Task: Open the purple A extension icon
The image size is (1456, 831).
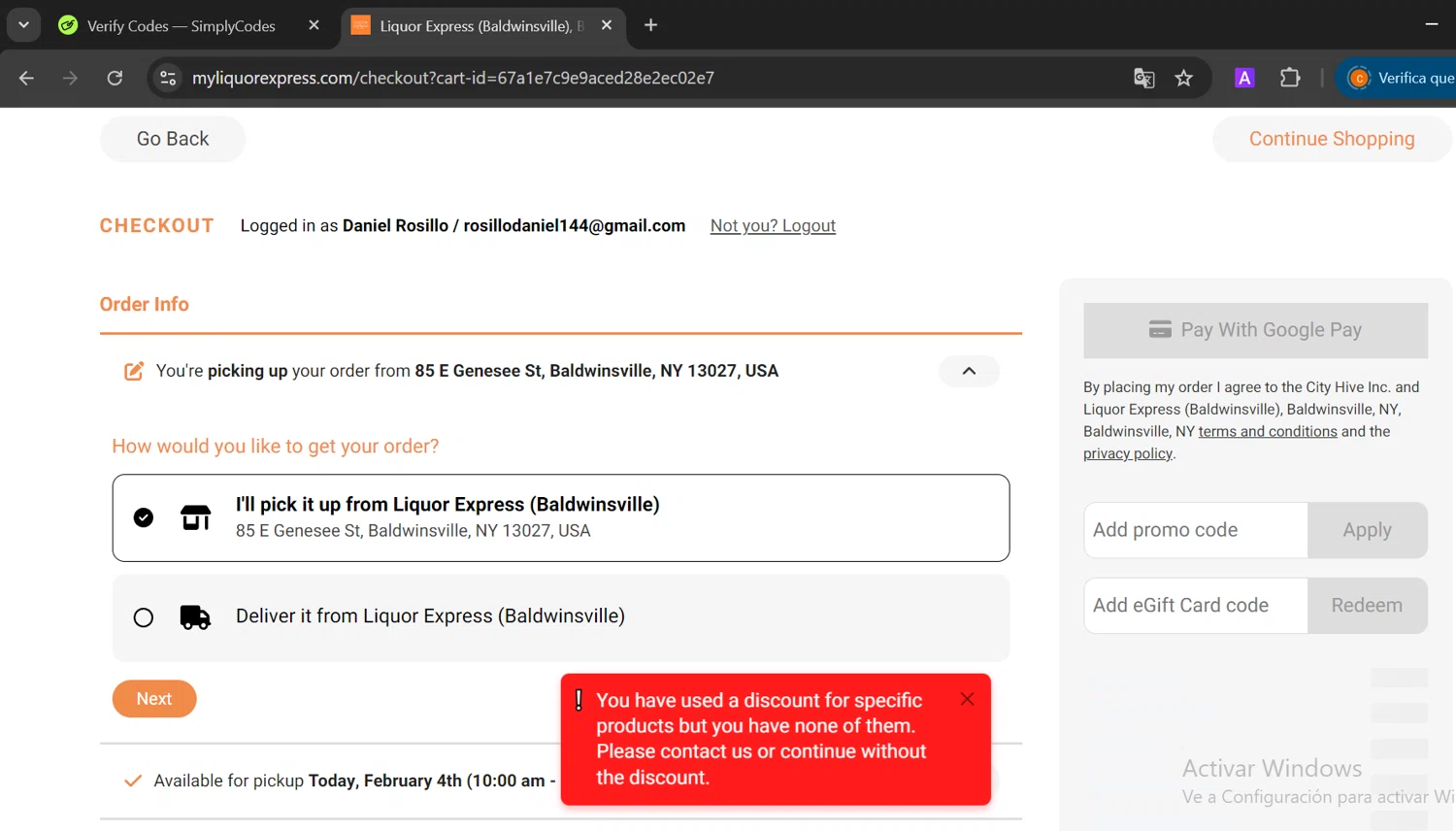Action: point(1244,78)
